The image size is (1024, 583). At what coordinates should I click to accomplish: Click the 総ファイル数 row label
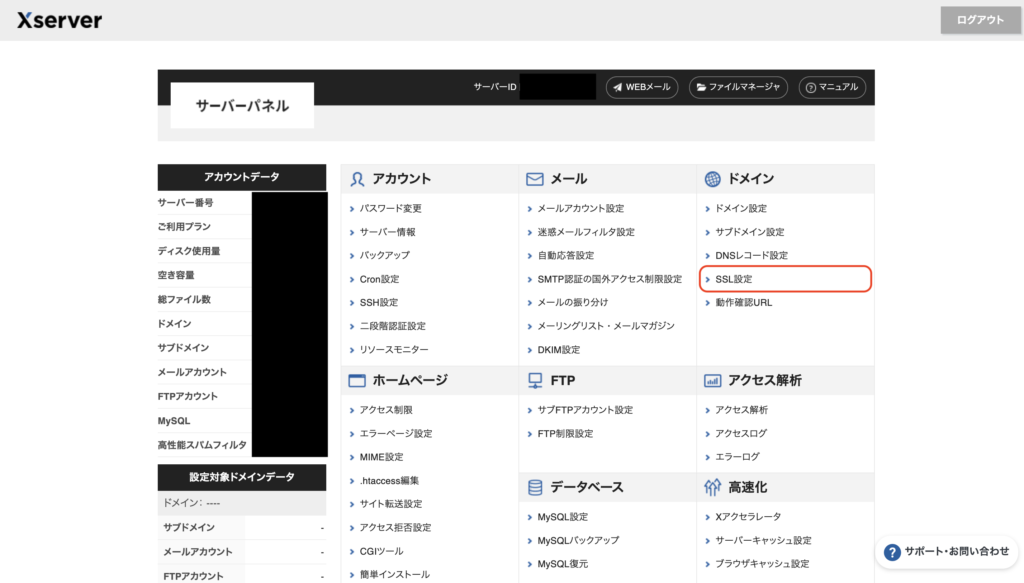pyautogui.click(x=184, y=300)
